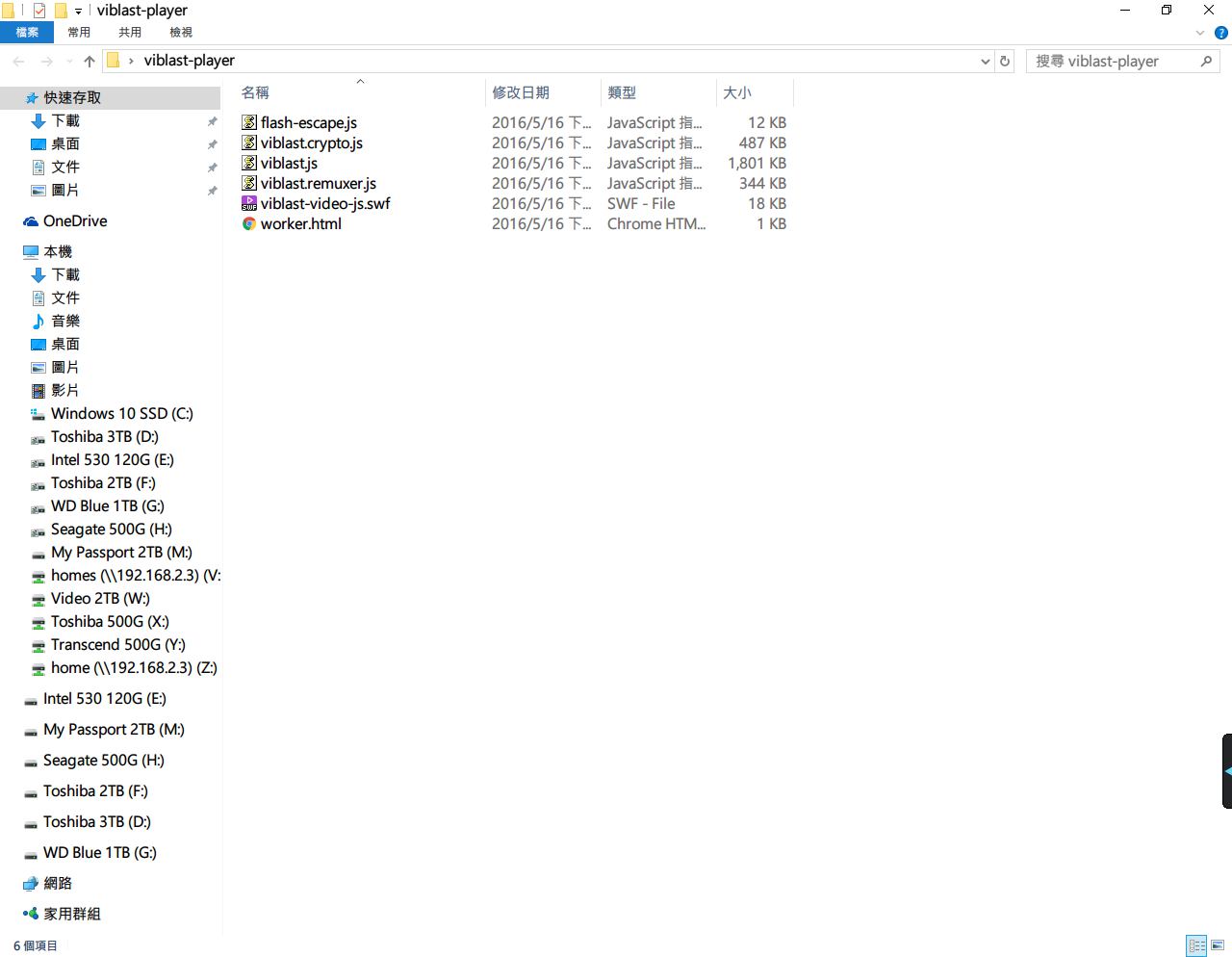Toggle the pin beside 文件 in 快速存取
1232x957 pixels.
212,168
